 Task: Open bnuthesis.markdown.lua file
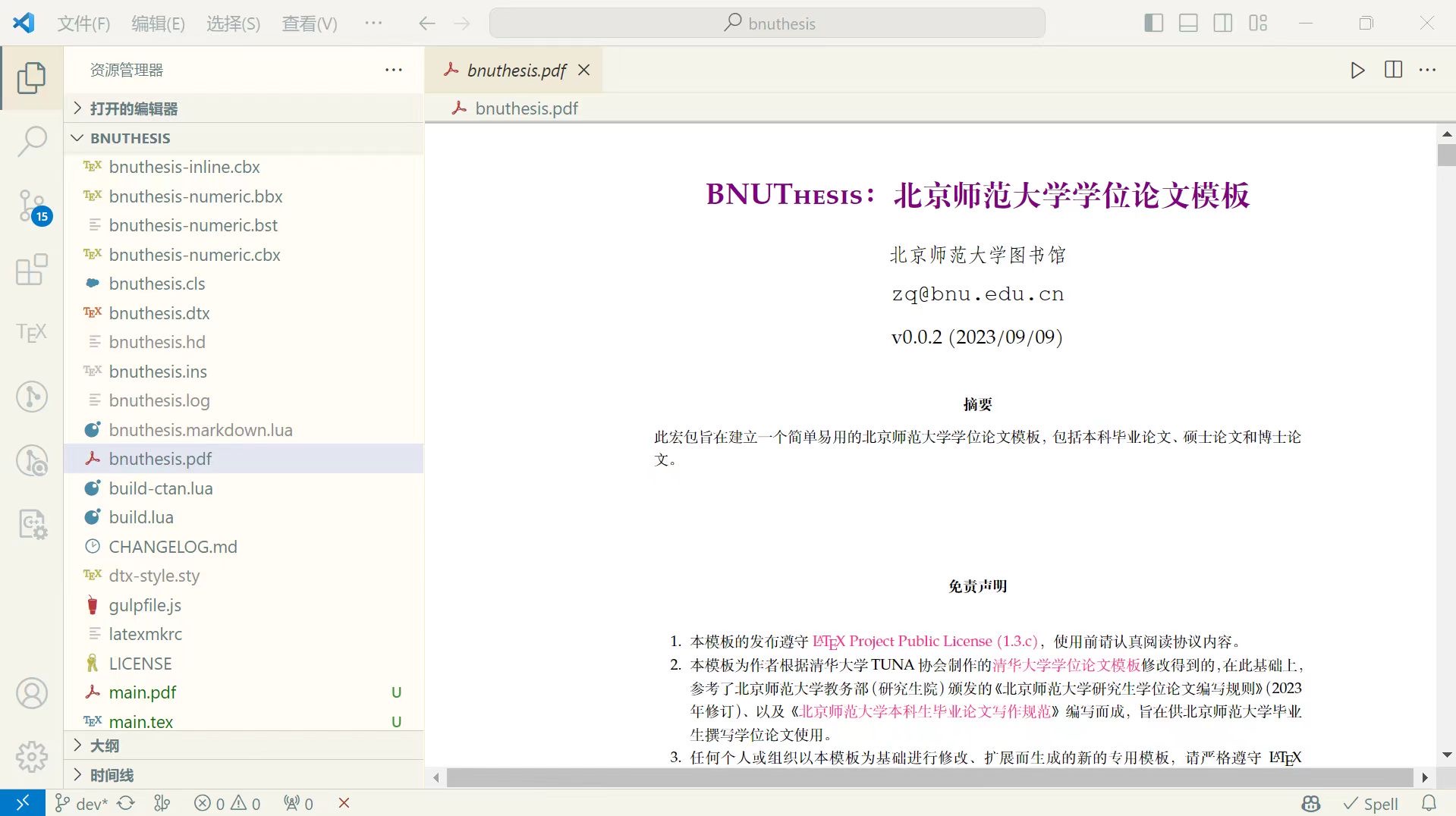[x=244, y=430]
